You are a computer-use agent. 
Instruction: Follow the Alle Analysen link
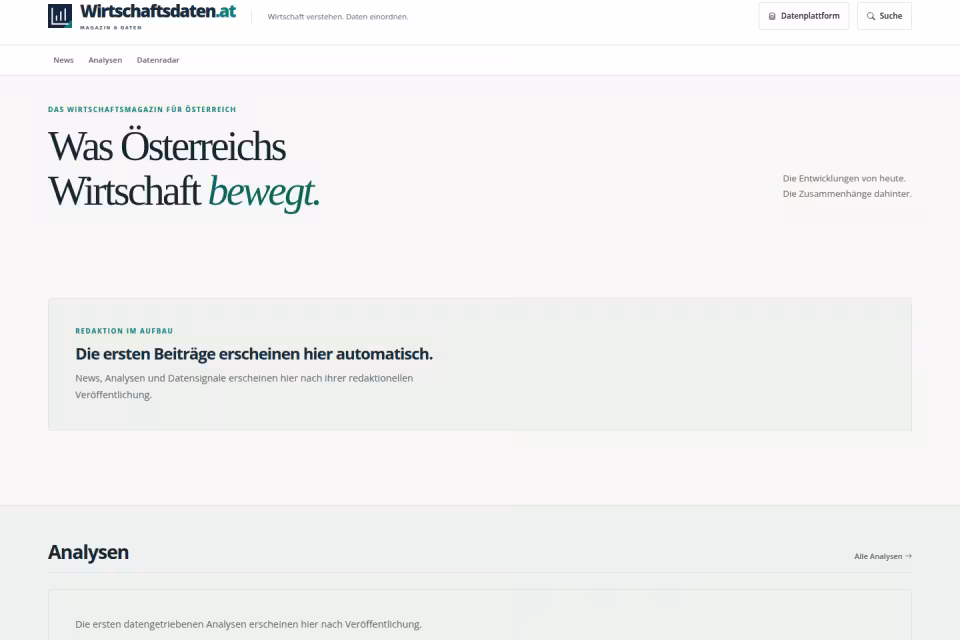point(883,556)
